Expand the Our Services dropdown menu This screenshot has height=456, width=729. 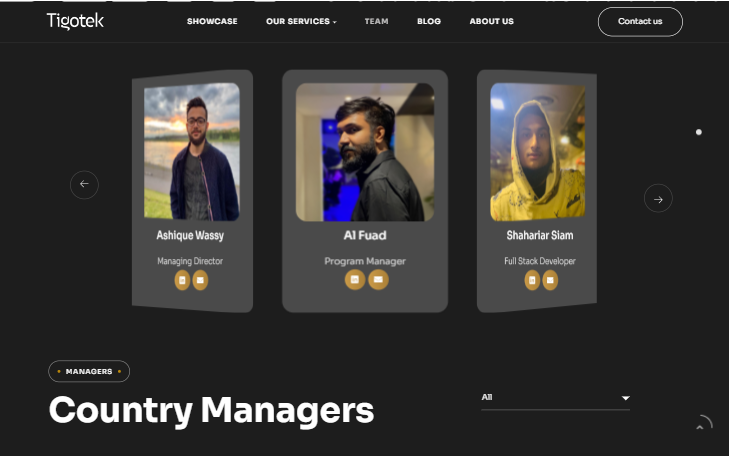(x=301, y=21)
